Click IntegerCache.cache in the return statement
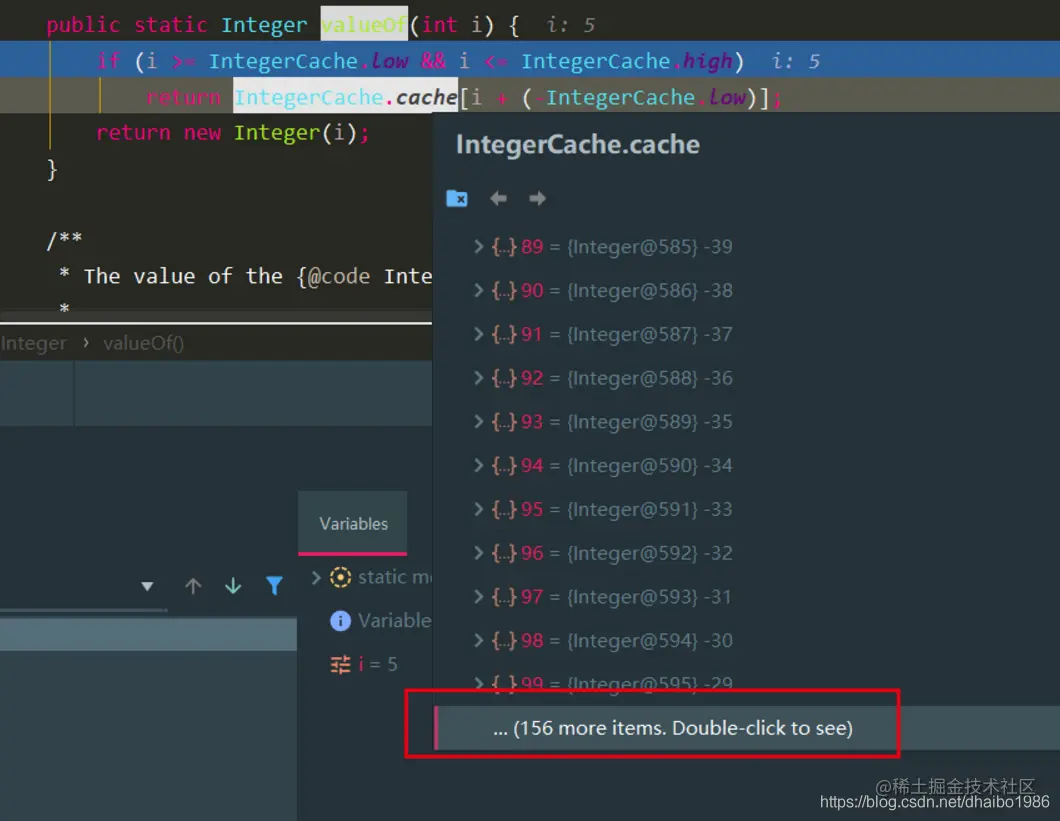Viewport: 1060px width, 821px height. tap(345, 97)
